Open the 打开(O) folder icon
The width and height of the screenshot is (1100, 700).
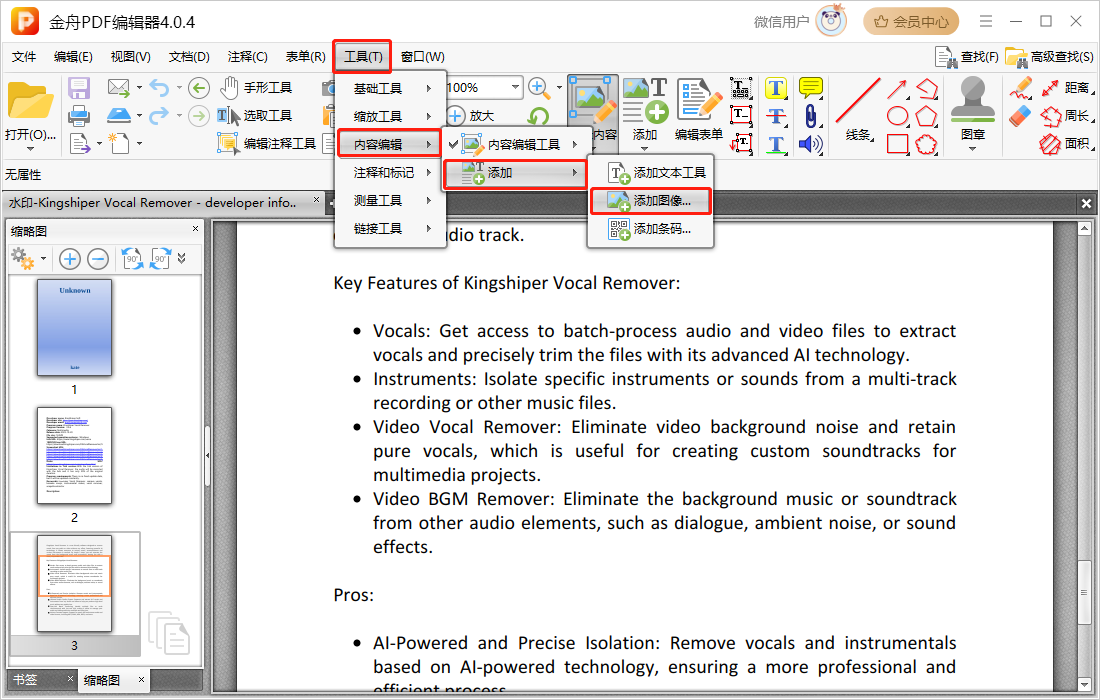[x=30, y=101]
